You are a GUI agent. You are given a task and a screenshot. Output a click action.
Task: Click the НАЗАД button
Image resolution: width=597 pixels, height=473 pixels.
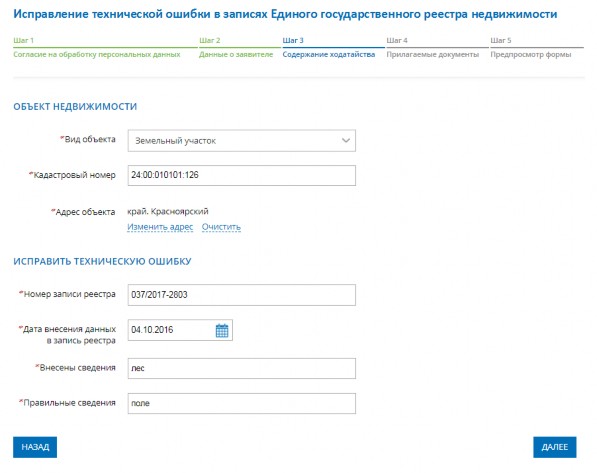(x=35, y=447)
